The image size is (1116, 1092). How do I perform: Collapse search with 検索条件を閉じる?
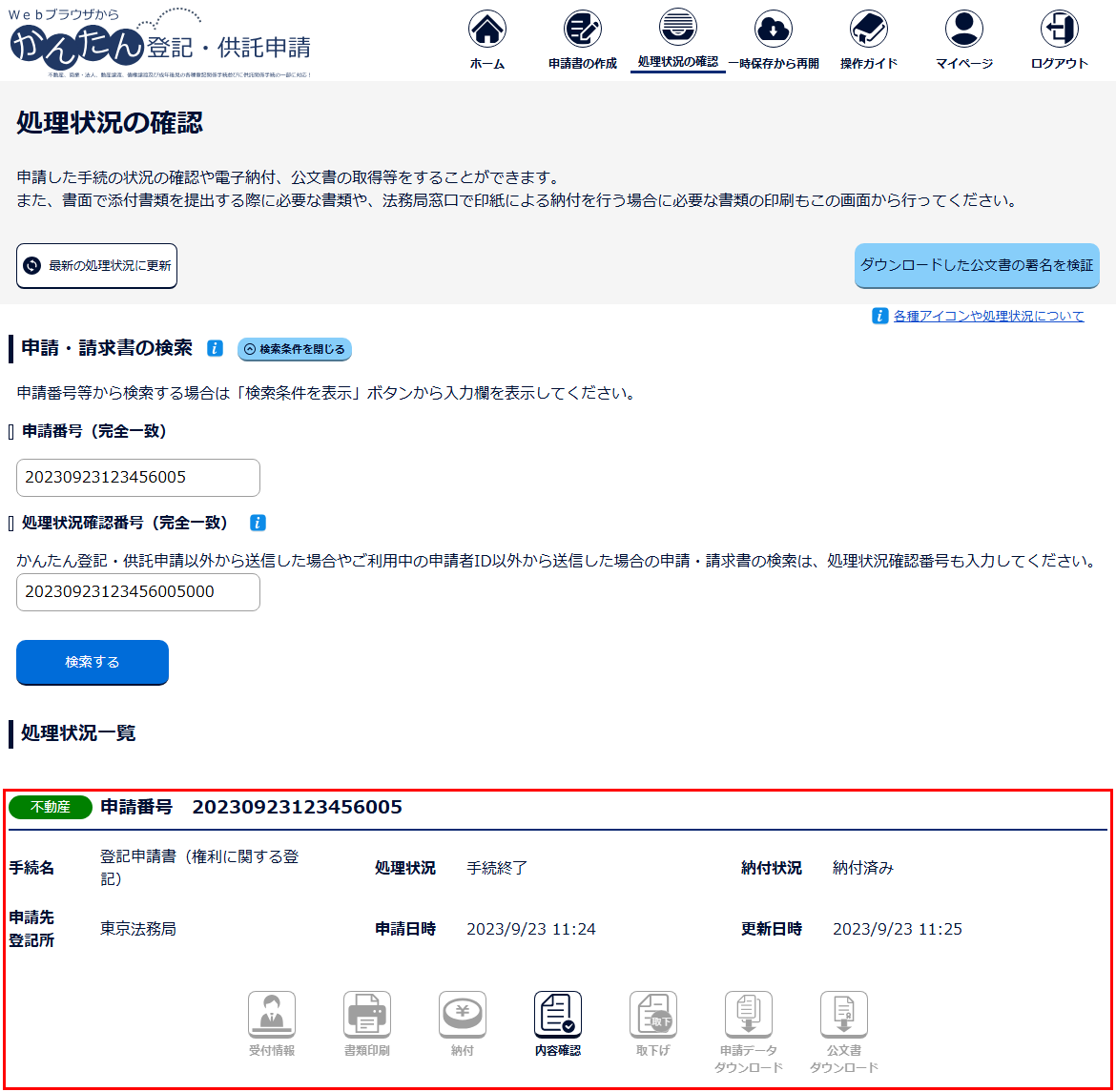click(x=295, y=349)
